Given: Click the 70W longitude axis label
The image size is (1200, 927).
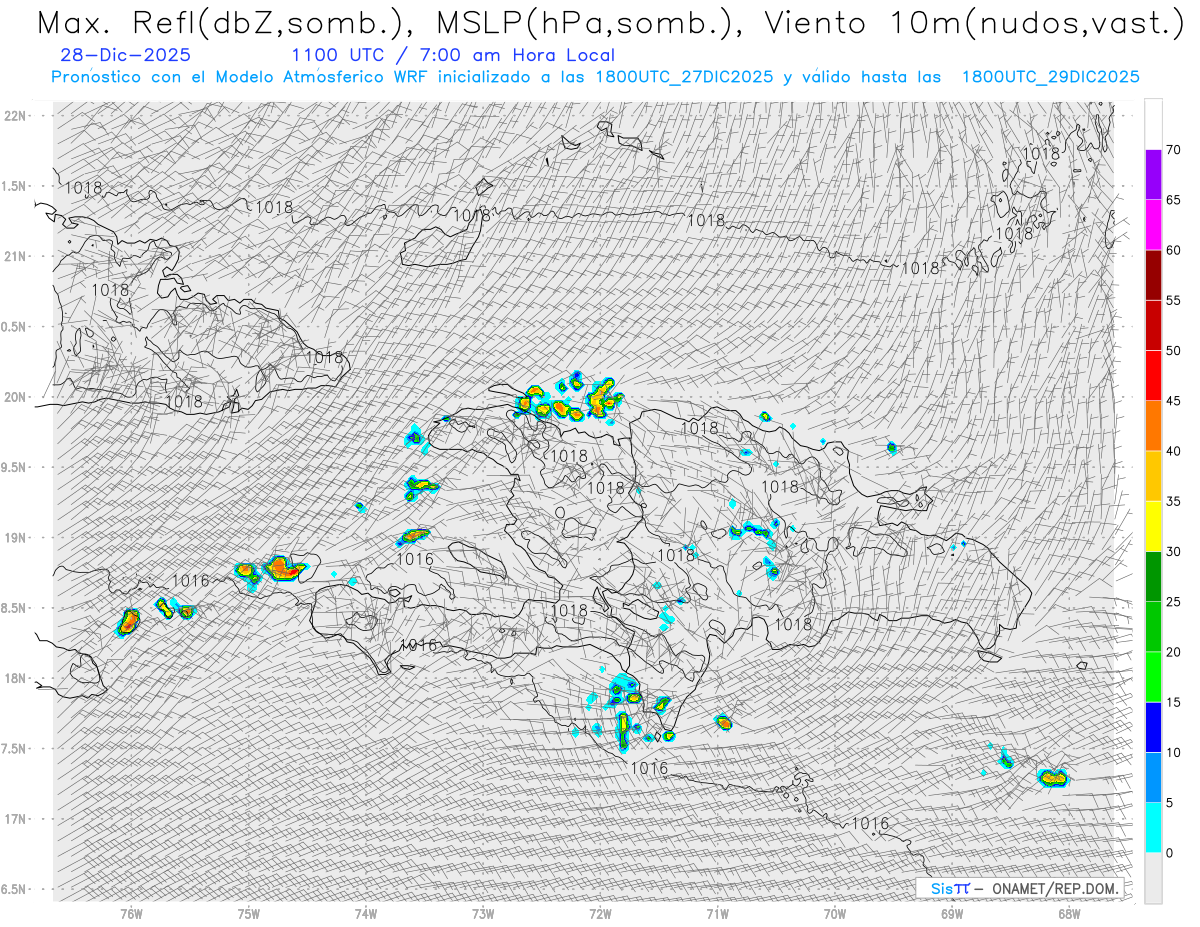Looking at the screenshot, I should point(834,913).
